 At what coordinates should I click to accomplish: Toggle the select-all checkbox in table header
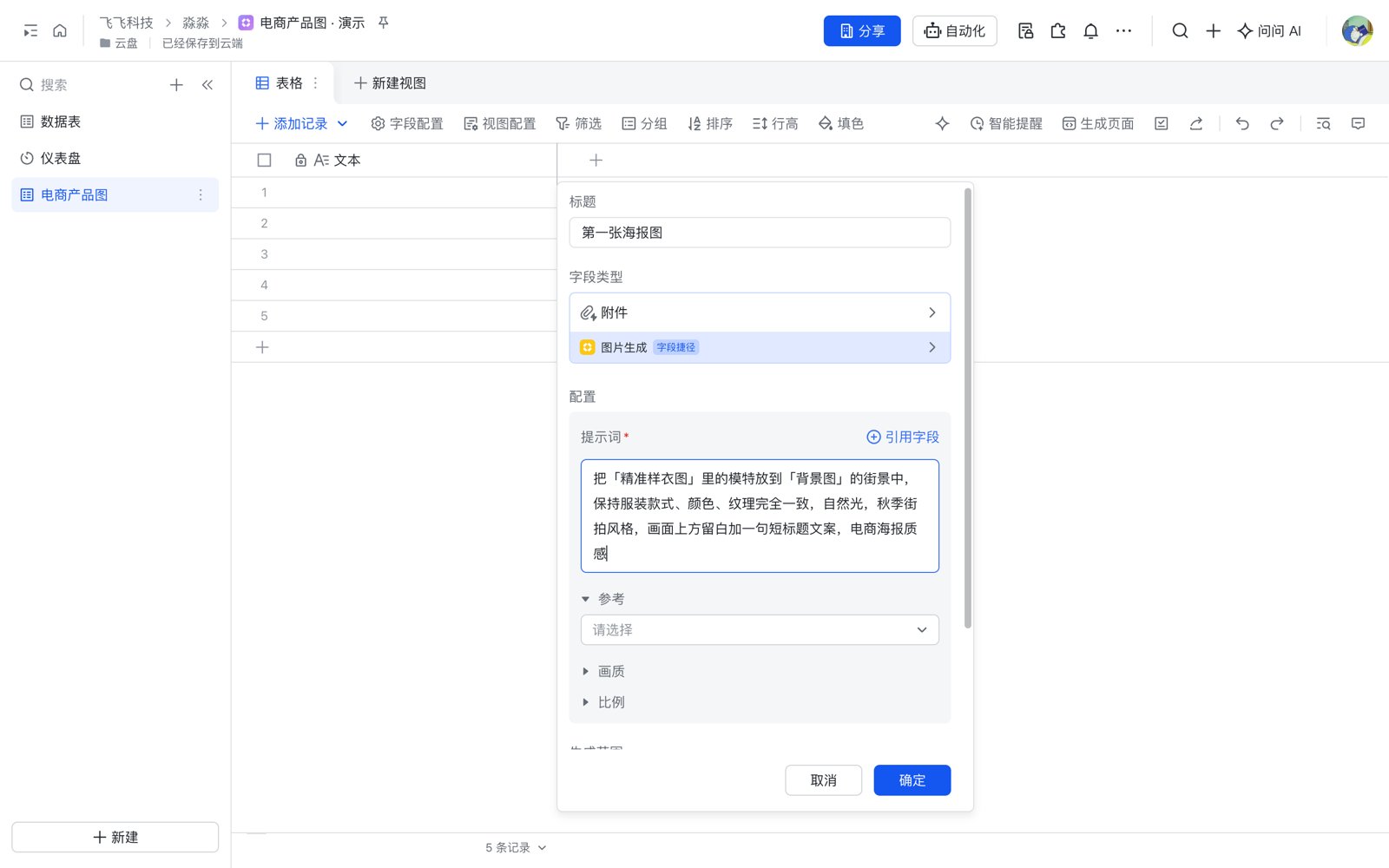(265, 161)
